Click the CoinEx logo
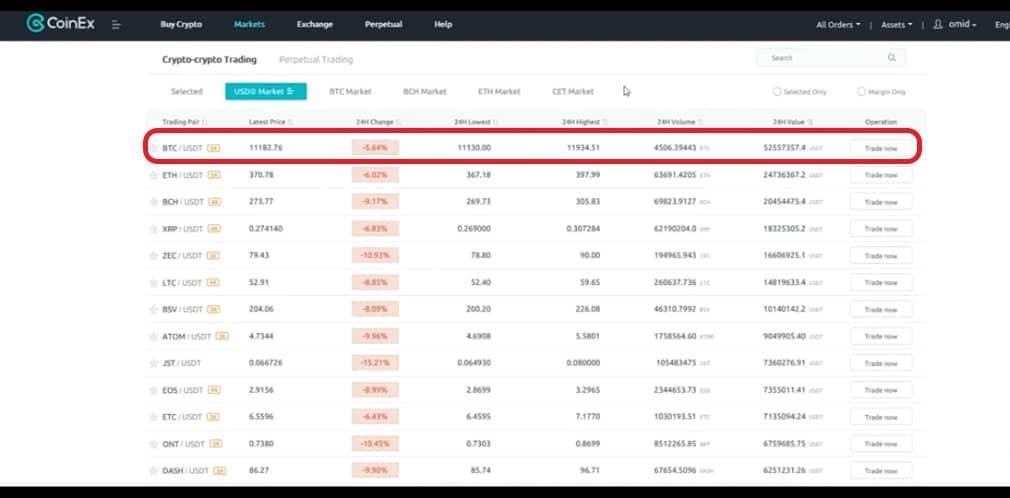Viewport: 1010px width, 498px height. (x=61, y=24)
